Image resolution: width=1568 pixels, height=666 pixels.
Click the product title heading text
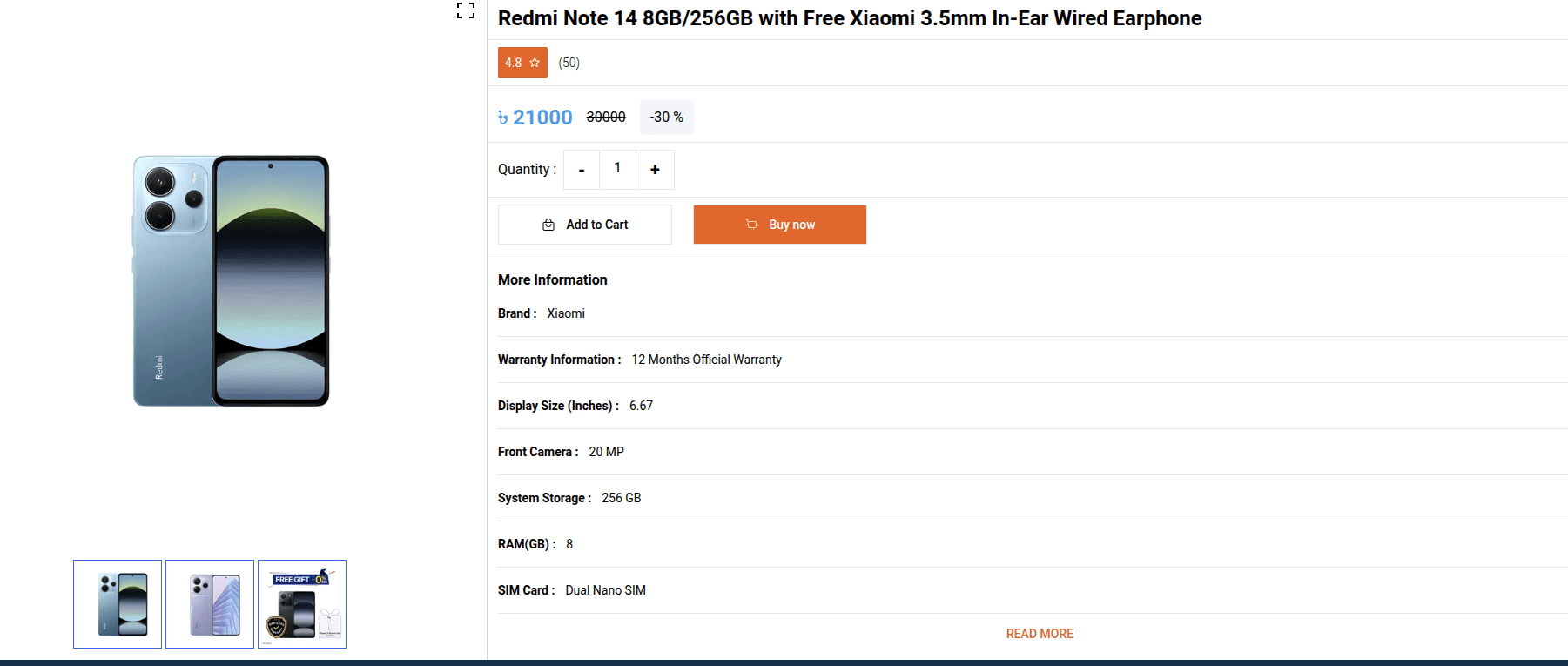tap(849, 17)
